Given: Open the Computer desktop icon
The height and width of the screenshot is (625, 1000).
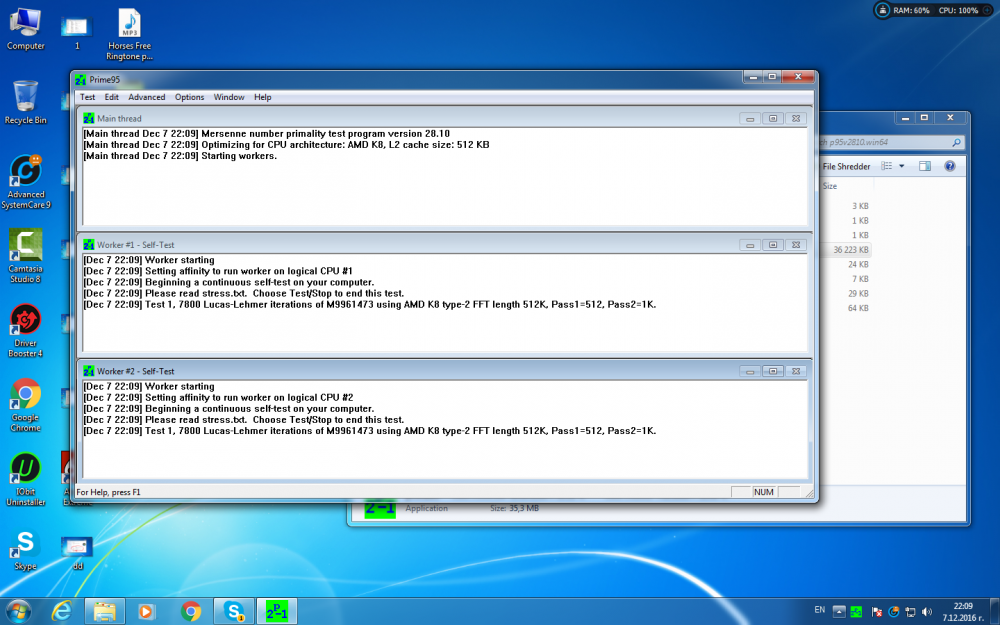Looking at the screenshot, I should [x=26, y=29].
